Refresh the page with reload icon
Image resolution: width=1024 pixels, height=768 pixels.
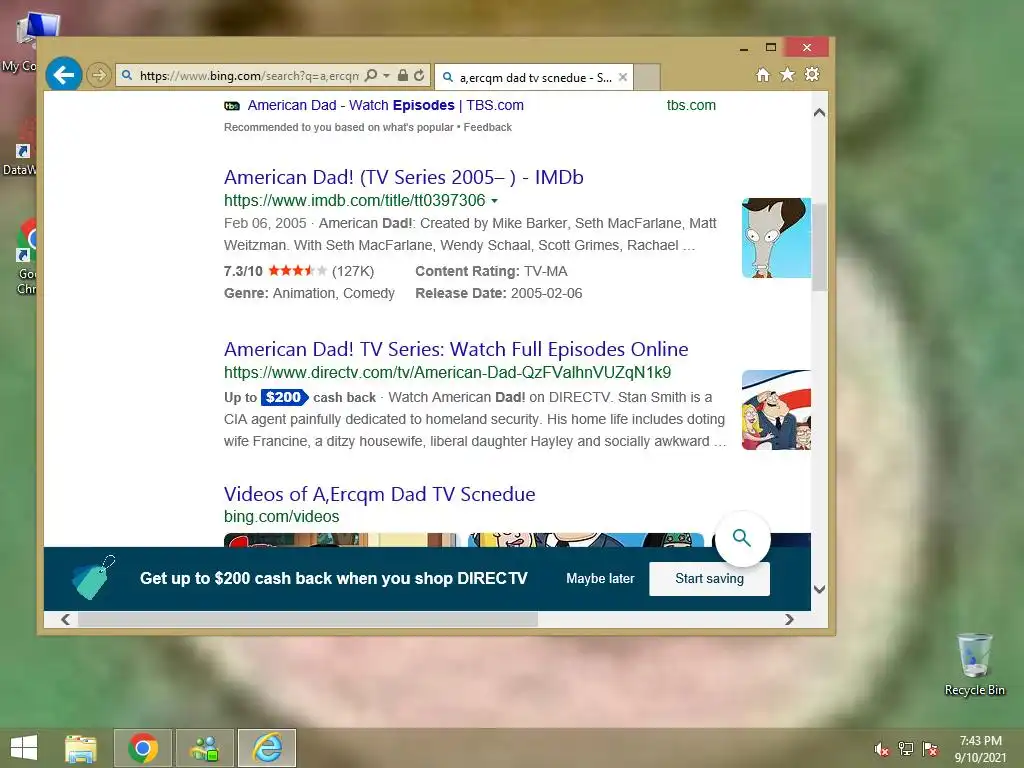click(x=419, y=75)
